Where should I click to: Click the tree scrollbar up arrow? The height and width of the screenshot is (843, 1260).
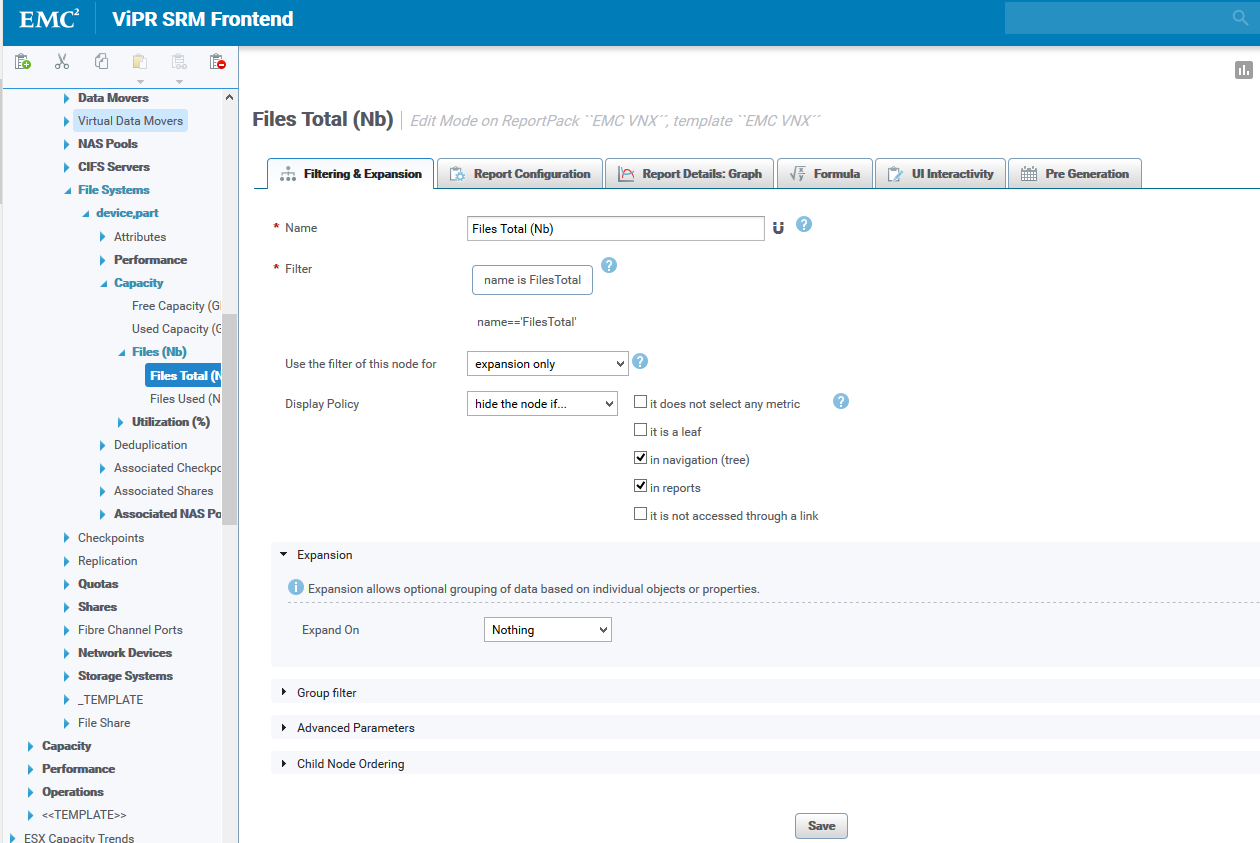coord(230,97)
